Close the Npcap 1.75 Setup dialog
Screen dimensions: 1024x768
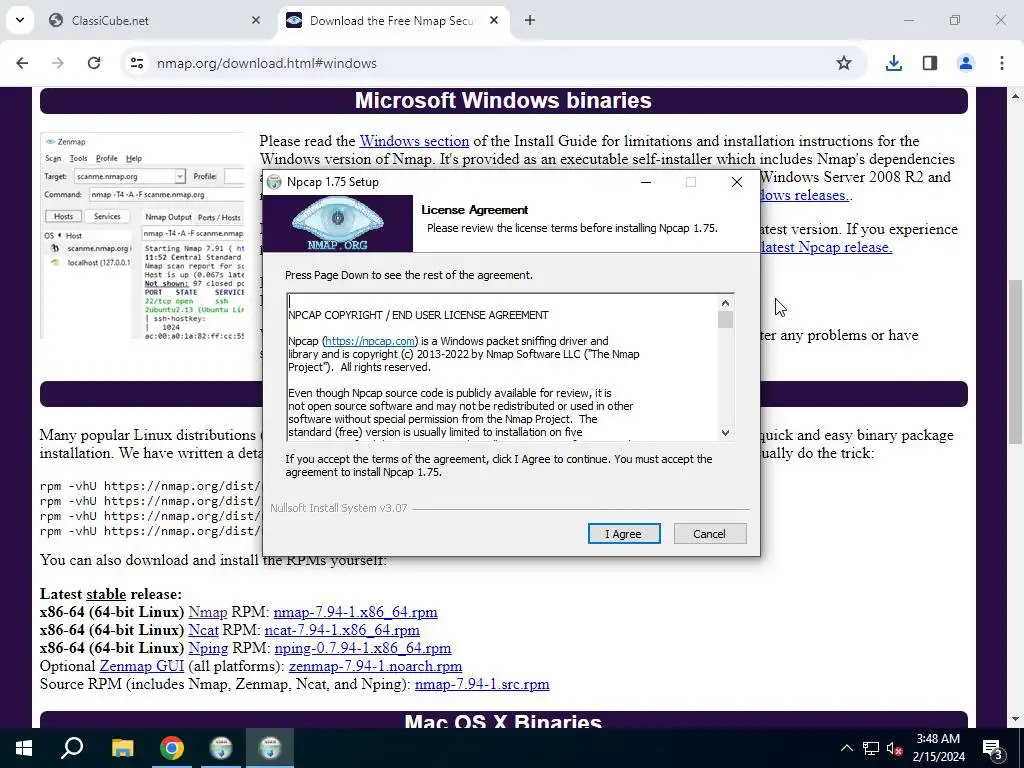pyautogui.click(x=737, y=182)
